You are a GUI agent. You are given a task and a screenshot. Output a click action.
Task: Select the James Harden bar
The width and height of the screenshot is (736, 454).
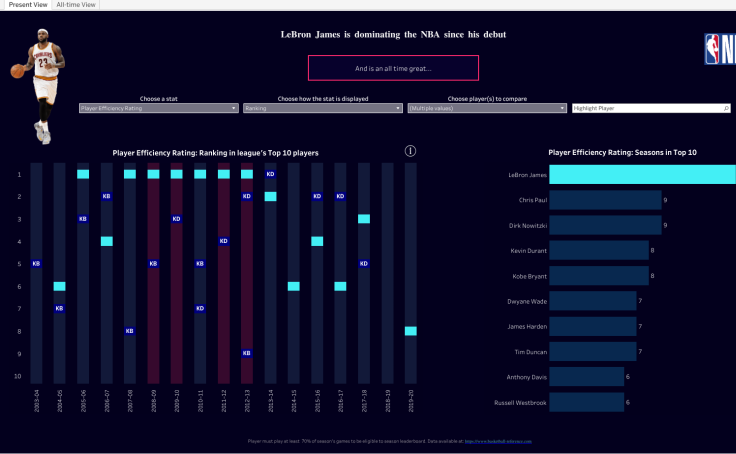(x=593, y=326)
